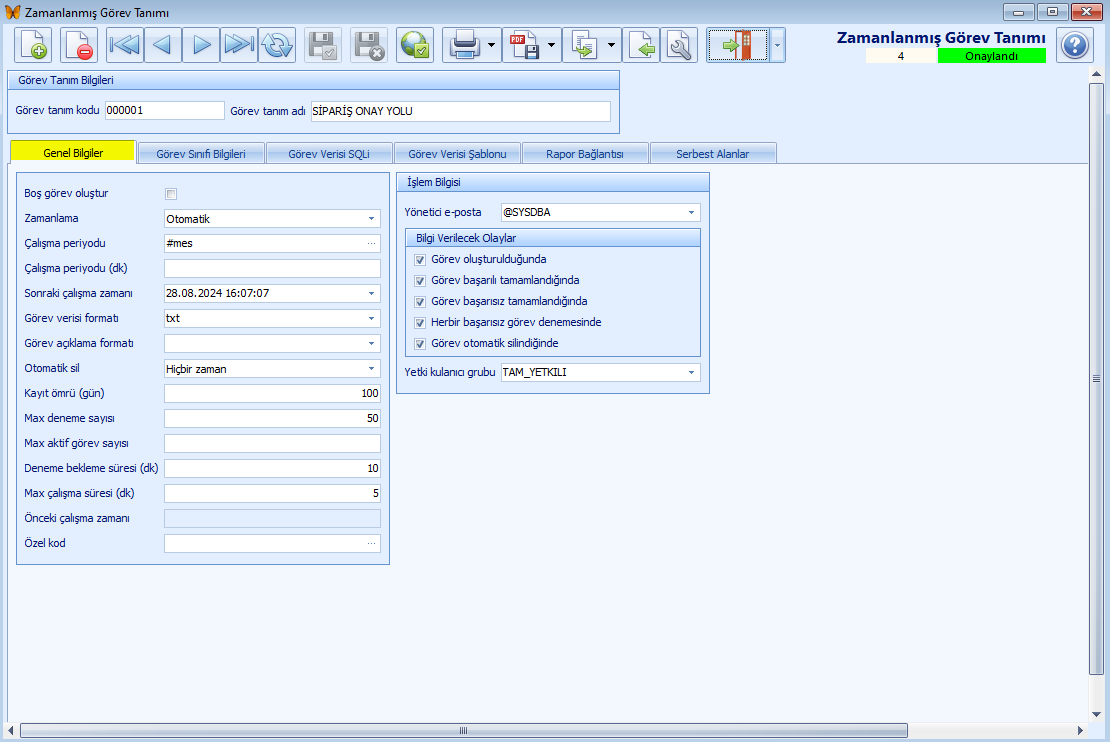Click the refresh records icon
The height and width of the screenshot is (742, 1110).
coord(277,45)
